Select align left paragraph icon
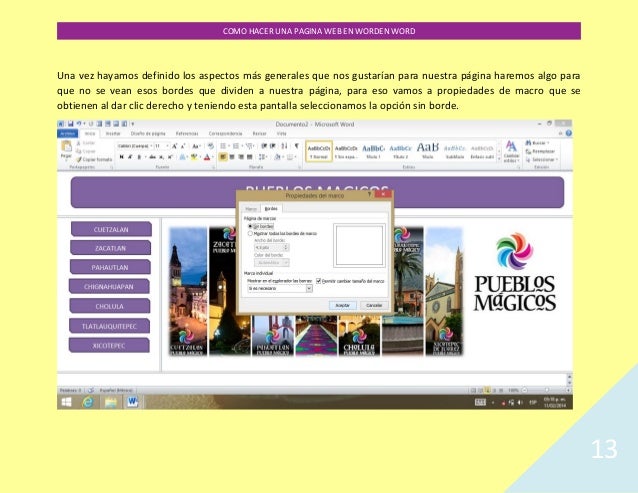Screen dimensions: 638x493 [223, 157]
